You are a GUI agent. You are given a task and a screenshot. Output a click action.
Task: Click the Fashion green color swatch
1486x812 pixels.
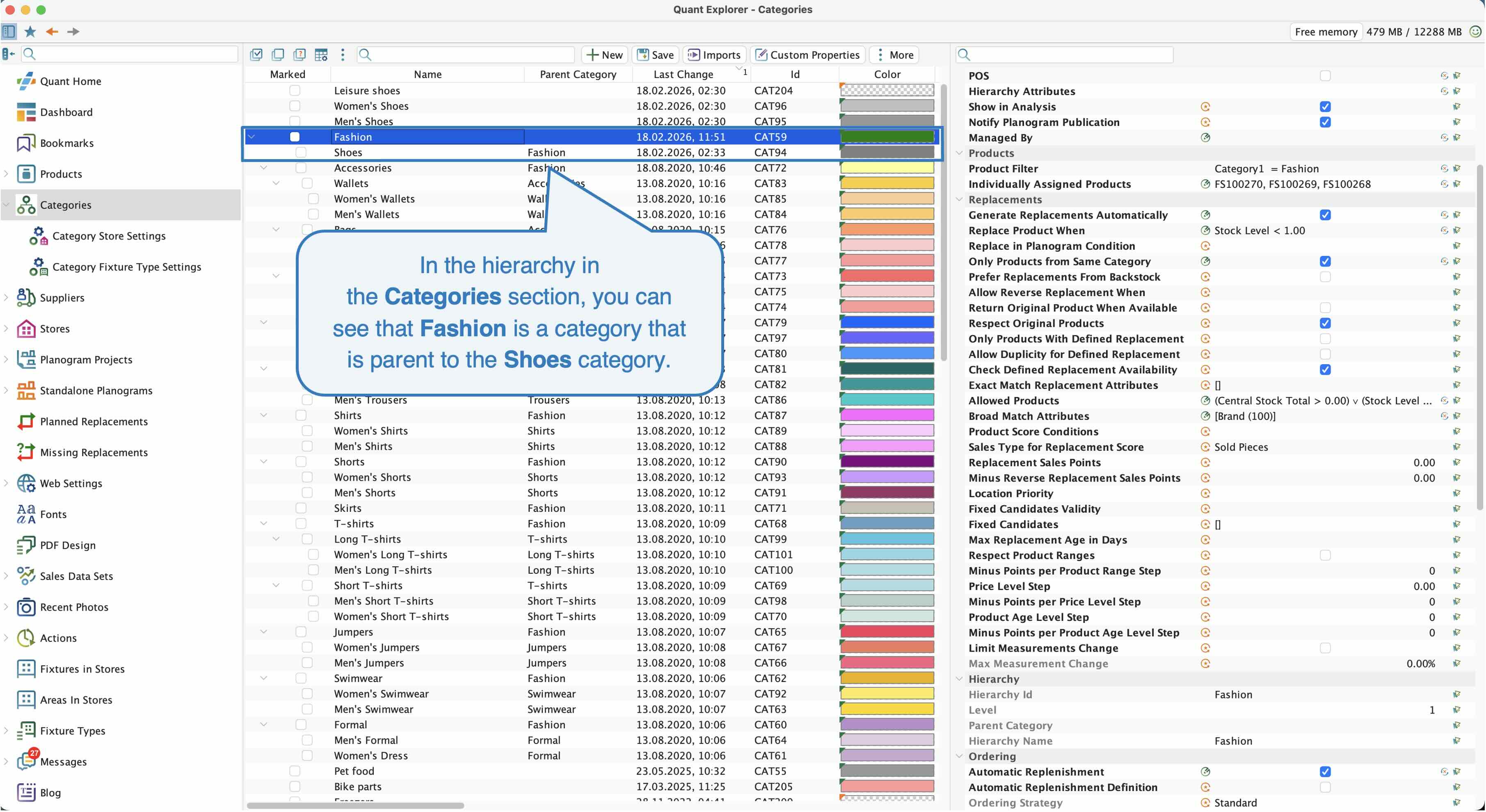pos(887,137)
